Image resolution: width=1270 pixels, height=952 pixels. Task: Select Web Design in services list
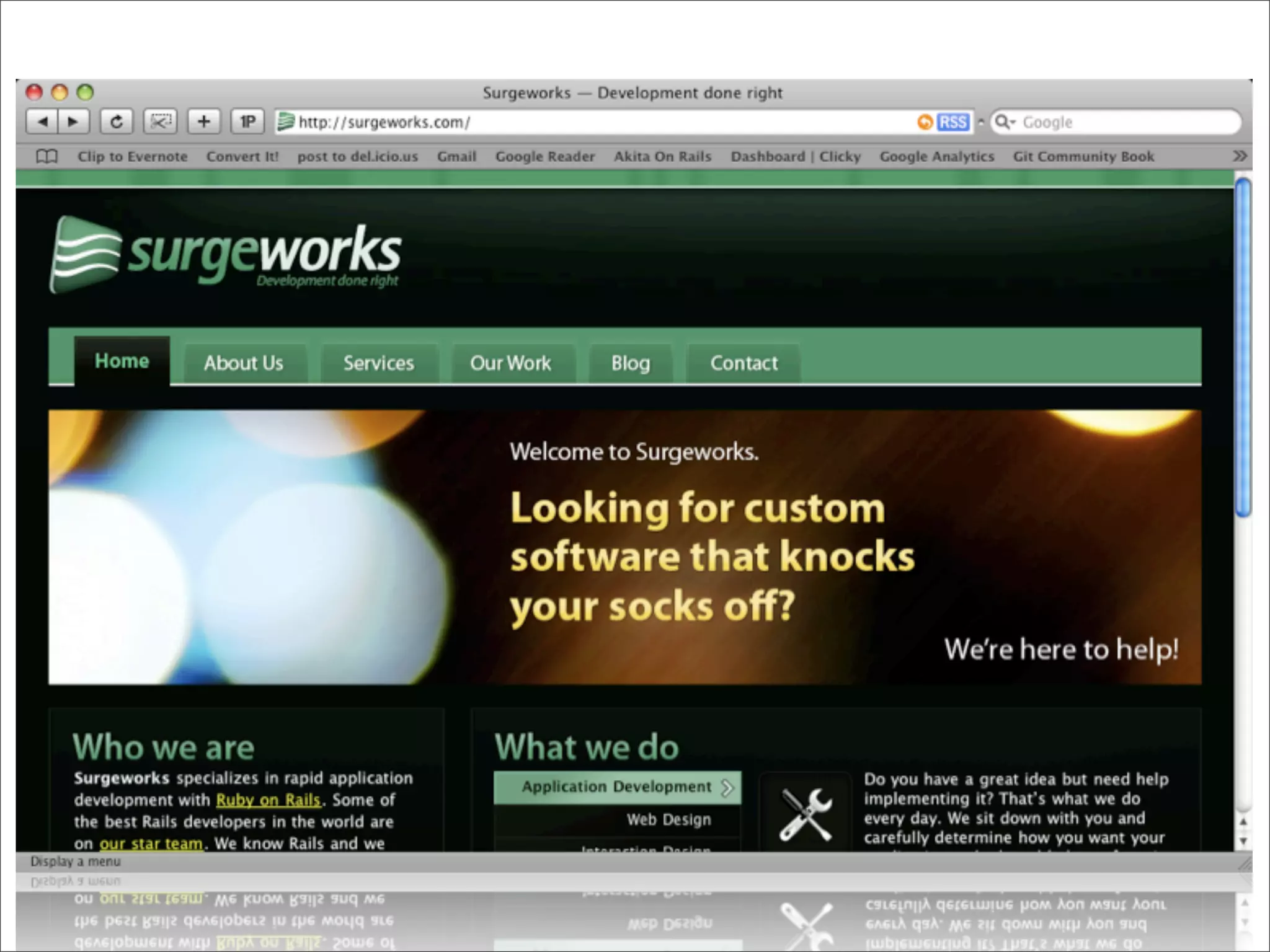pos(668,820)
